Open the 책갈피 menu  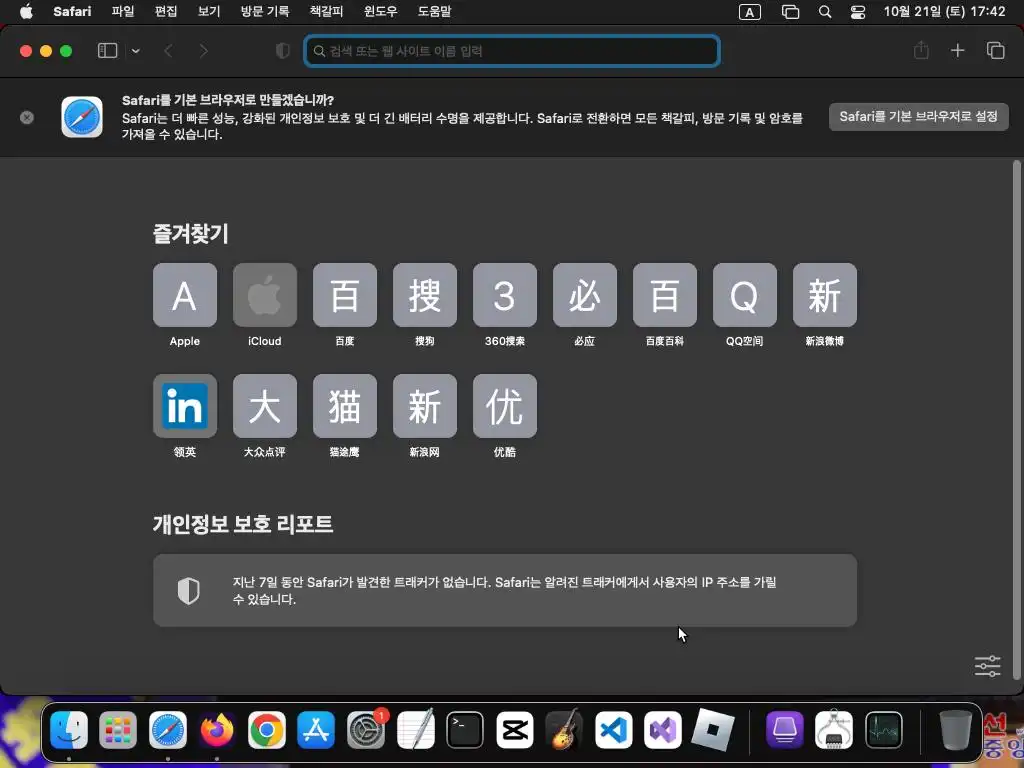pyautogui.click(x=326, y=11)
